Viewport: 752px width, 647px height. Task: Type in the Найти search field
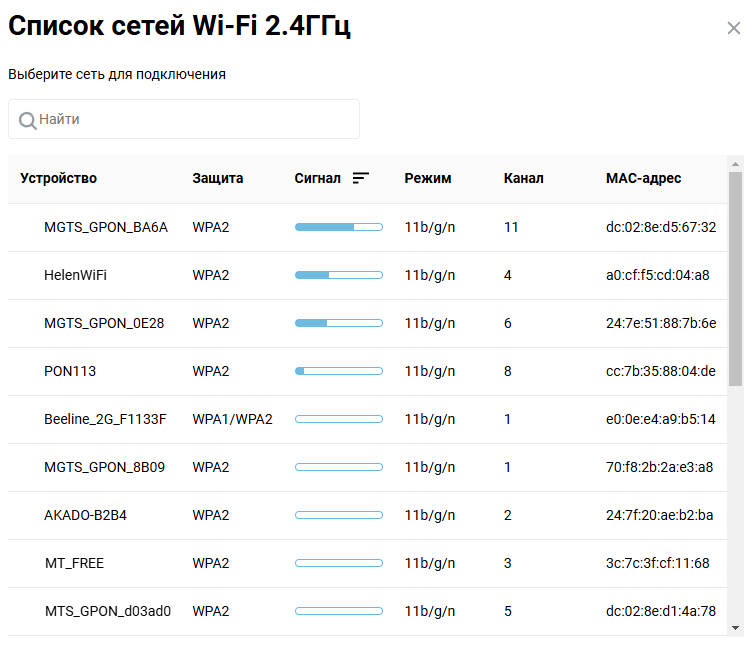[x=195, y=119]
